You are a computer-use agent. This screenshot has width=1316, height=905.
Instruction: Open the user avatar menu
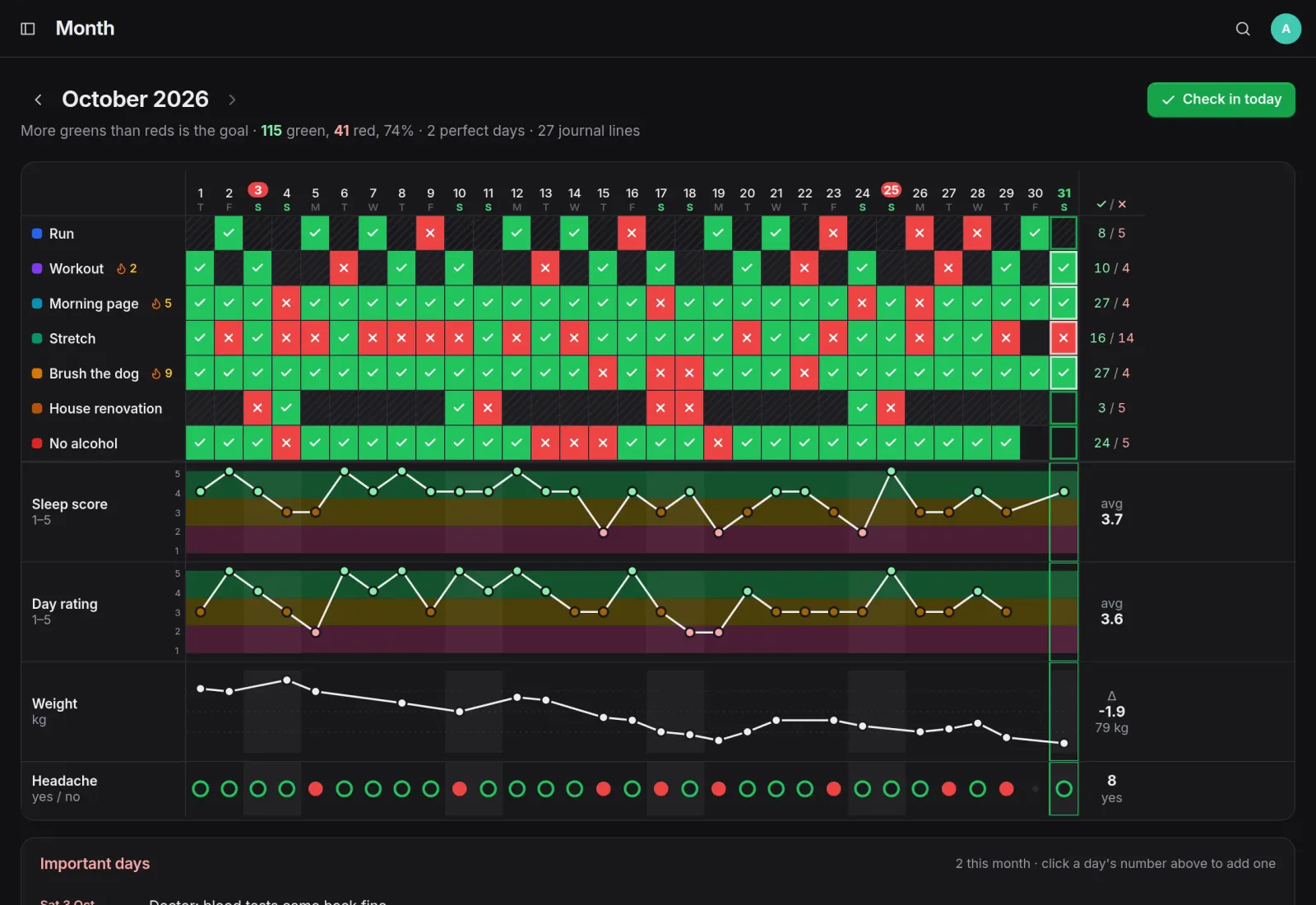1286,29
